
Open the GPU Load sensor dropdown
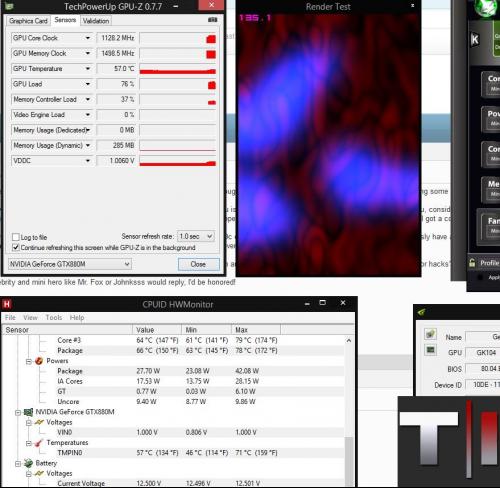point(88,84)
